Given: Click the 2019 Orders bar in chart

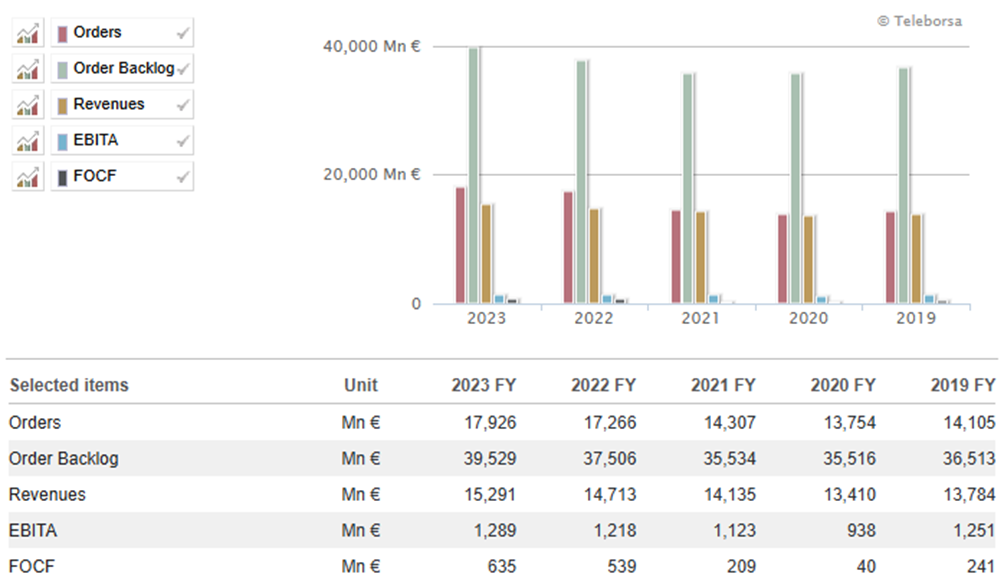Looking at the screenshot, I should [x=890, y=257].
